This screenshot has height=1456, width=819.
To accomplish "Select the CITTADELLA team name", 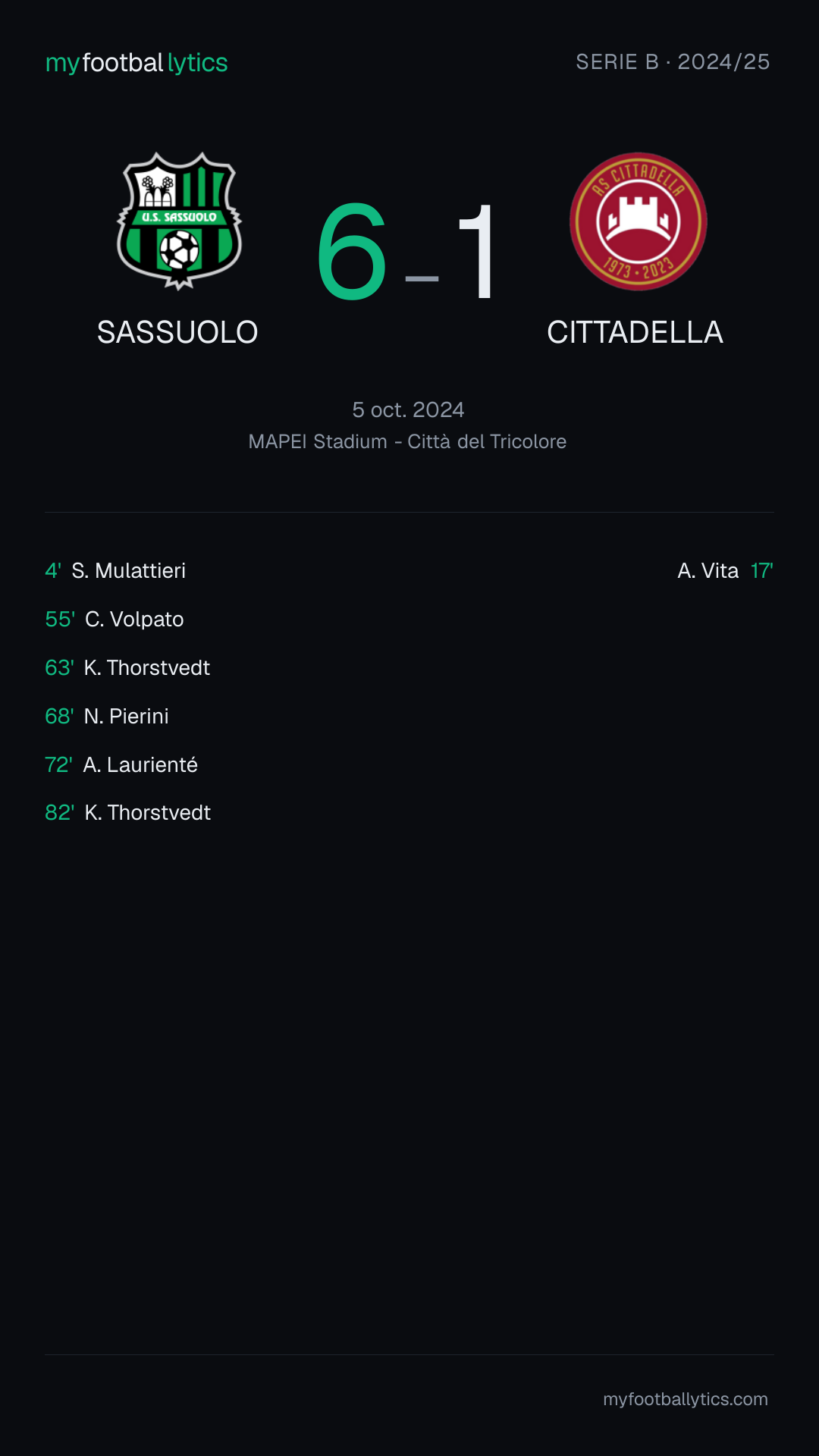I will click(x=635, y=332).
